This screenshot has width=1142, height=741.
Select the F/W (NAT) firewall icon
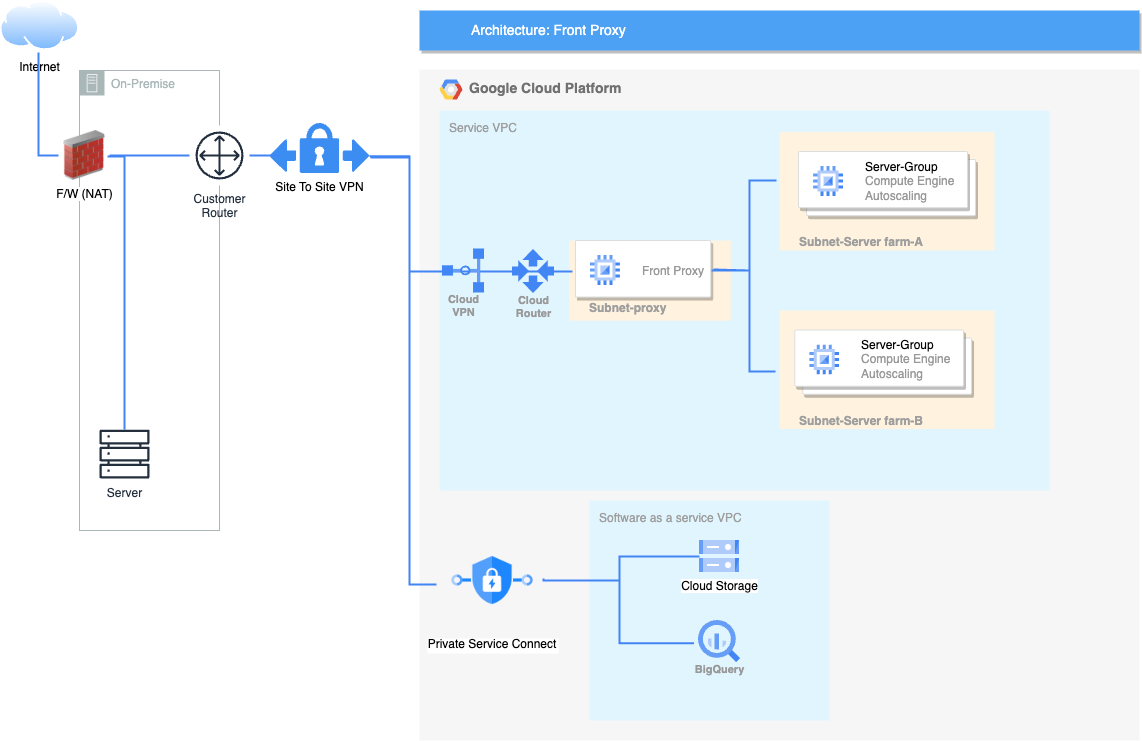pyautogui.click(x=84, y=154)
